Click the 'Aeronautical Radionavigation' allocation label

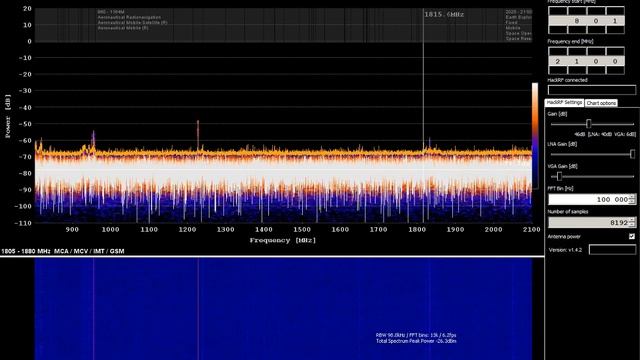(x=129, y=18)
